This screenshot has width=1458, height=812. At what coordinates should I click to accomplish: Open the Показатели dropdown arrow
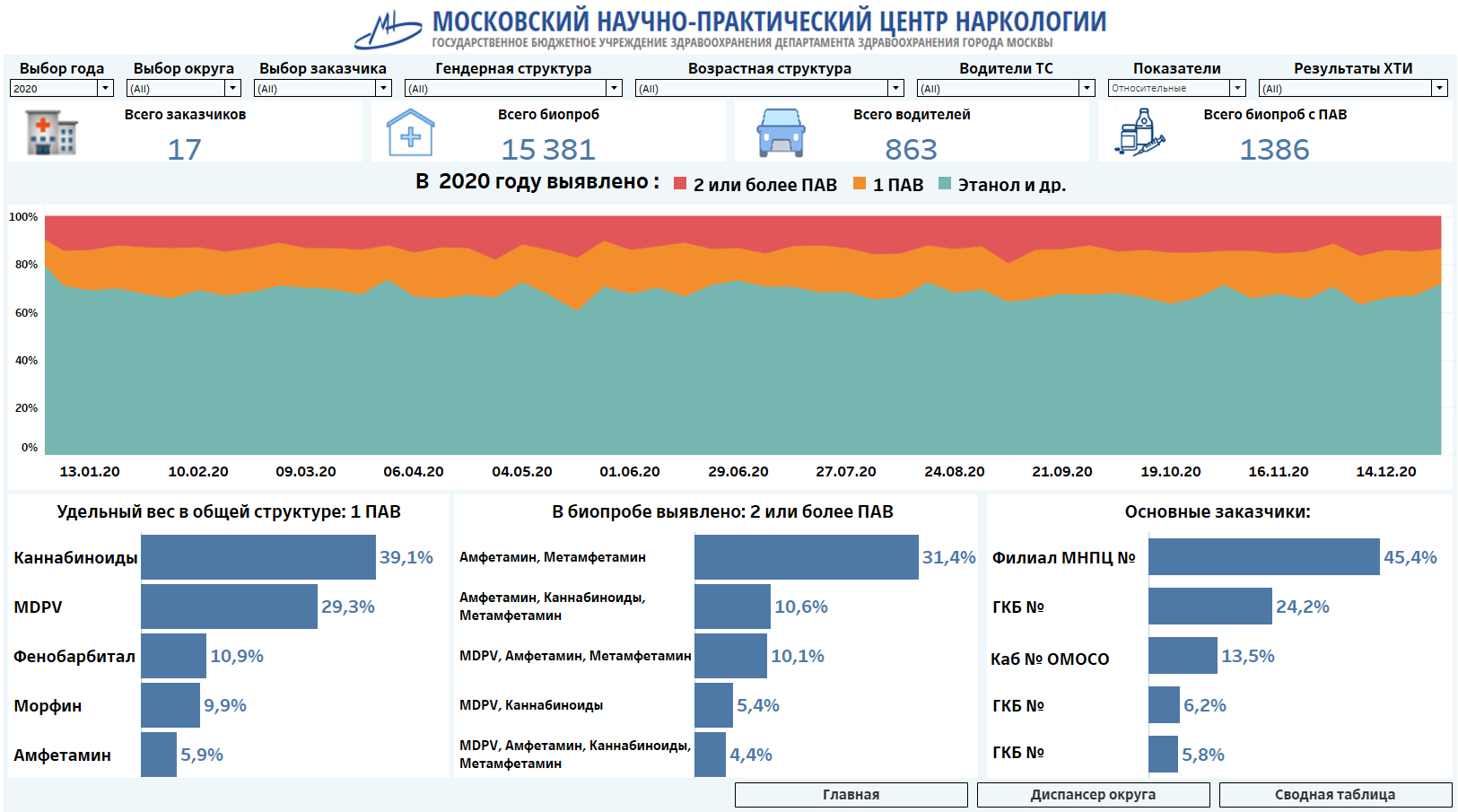click(1237, 88)
